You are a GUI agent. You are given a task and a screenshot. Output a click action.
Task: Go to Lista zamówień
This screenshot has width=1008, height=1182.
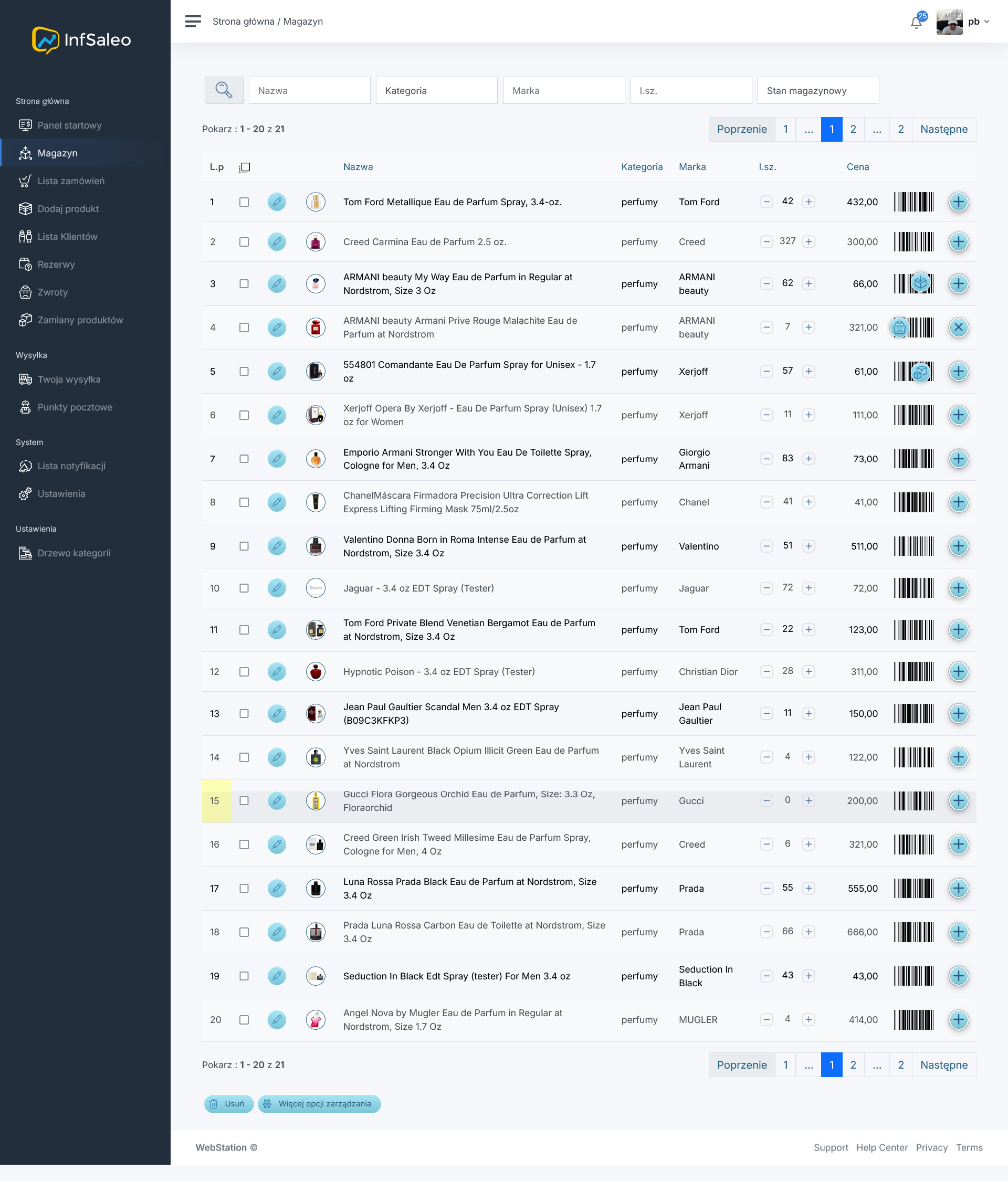[x=71, y=181]
